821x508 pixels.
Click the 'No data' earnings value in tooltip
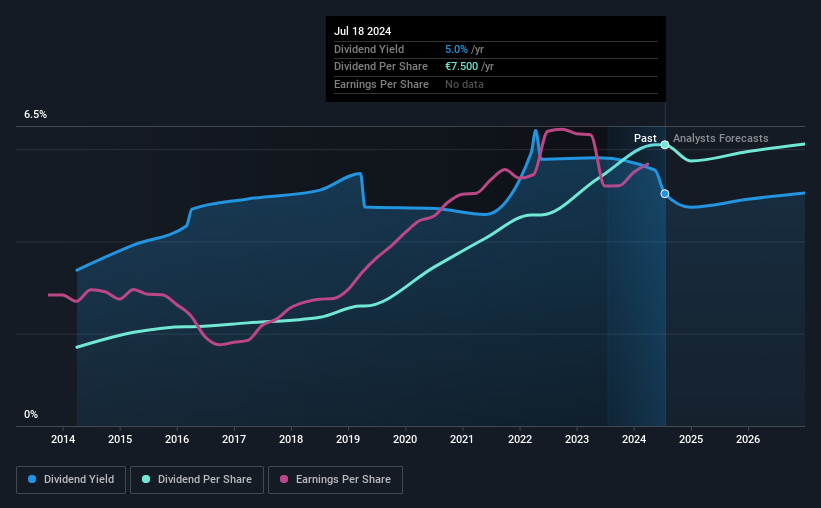click(x=464, y=84)
